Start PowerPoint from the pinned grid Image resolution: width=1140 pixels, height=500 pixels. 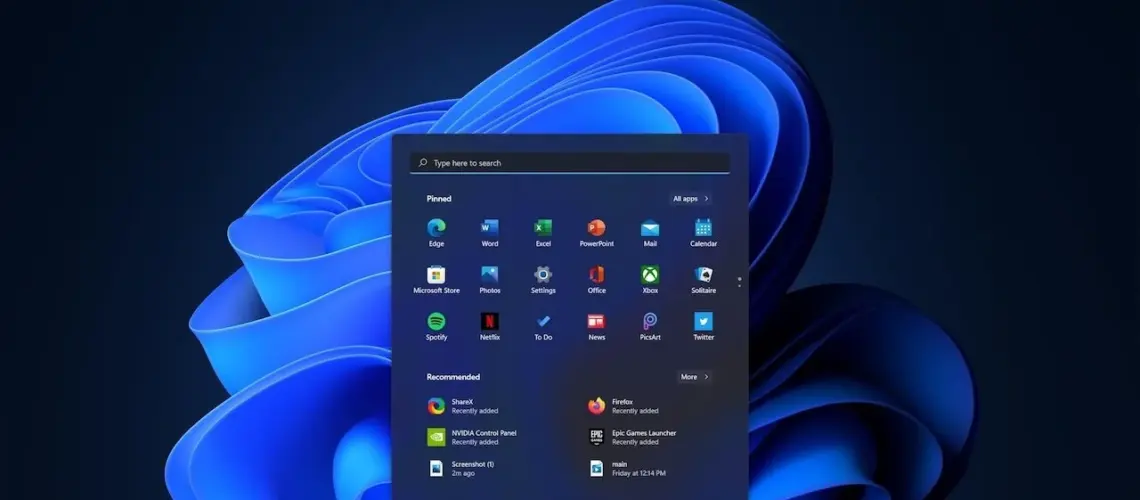(x=596, y=228)
